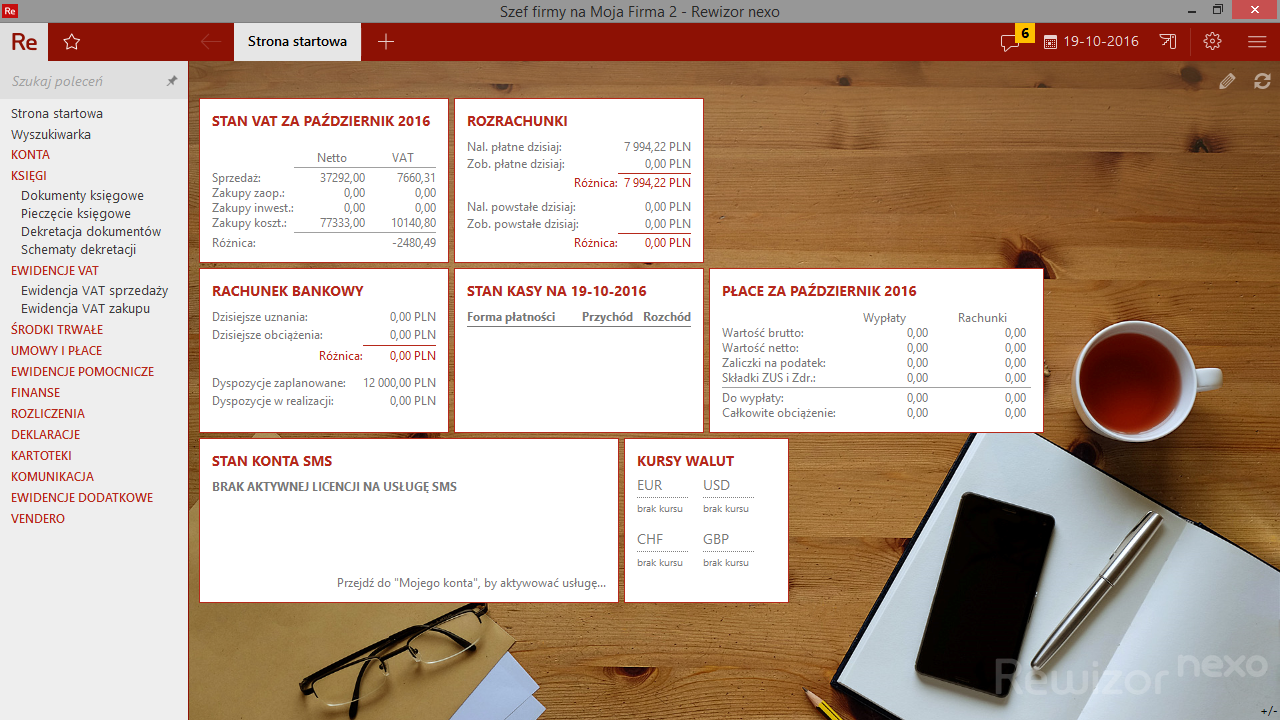This screenshot has width=1280, height=720.
Task: Open the hamburger menu icon
Action: pyautogui.click(x=1257, y=42)
